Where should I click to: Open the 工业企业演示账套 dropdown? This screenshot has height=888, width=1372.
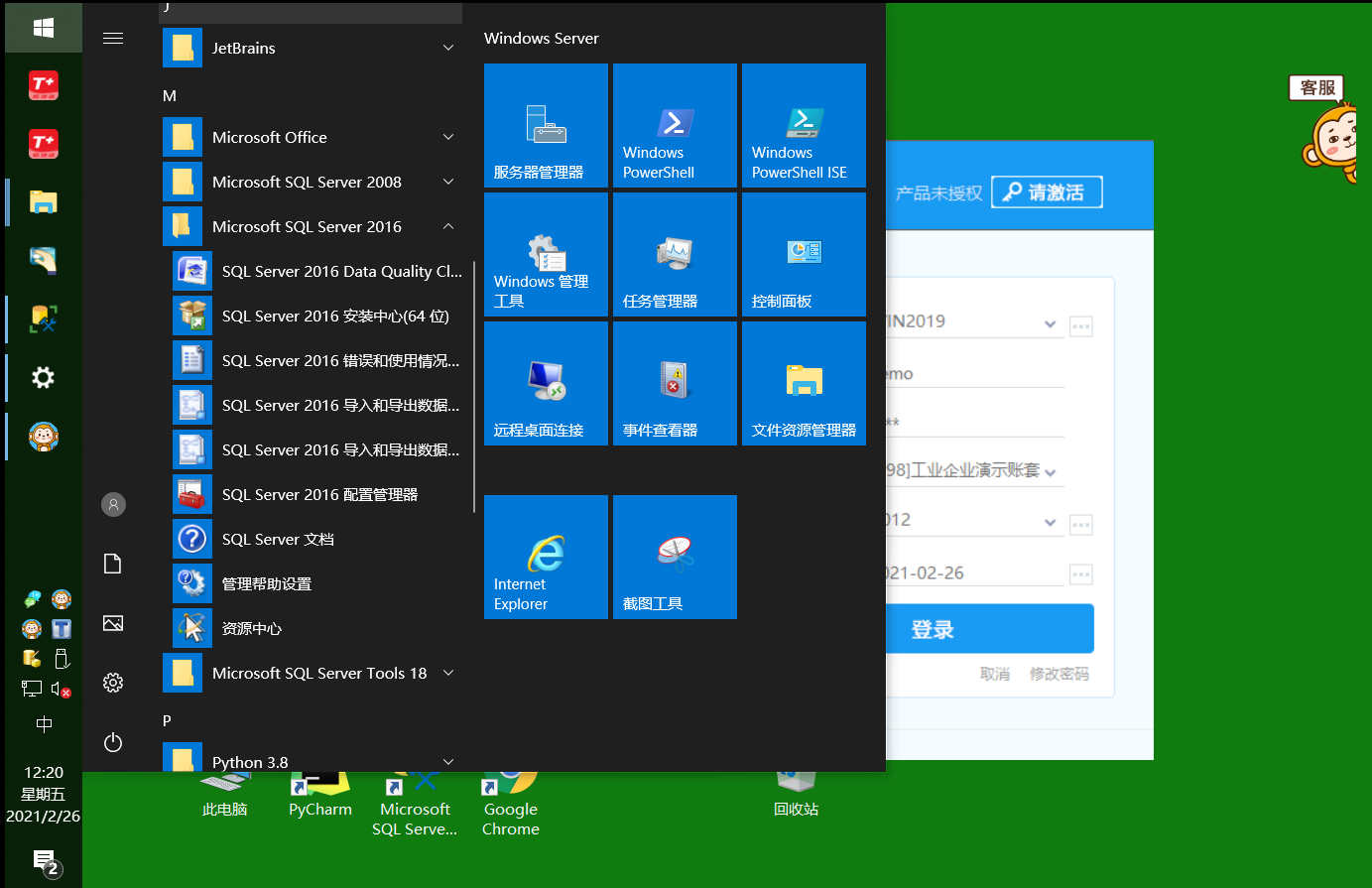point(1050,472)
